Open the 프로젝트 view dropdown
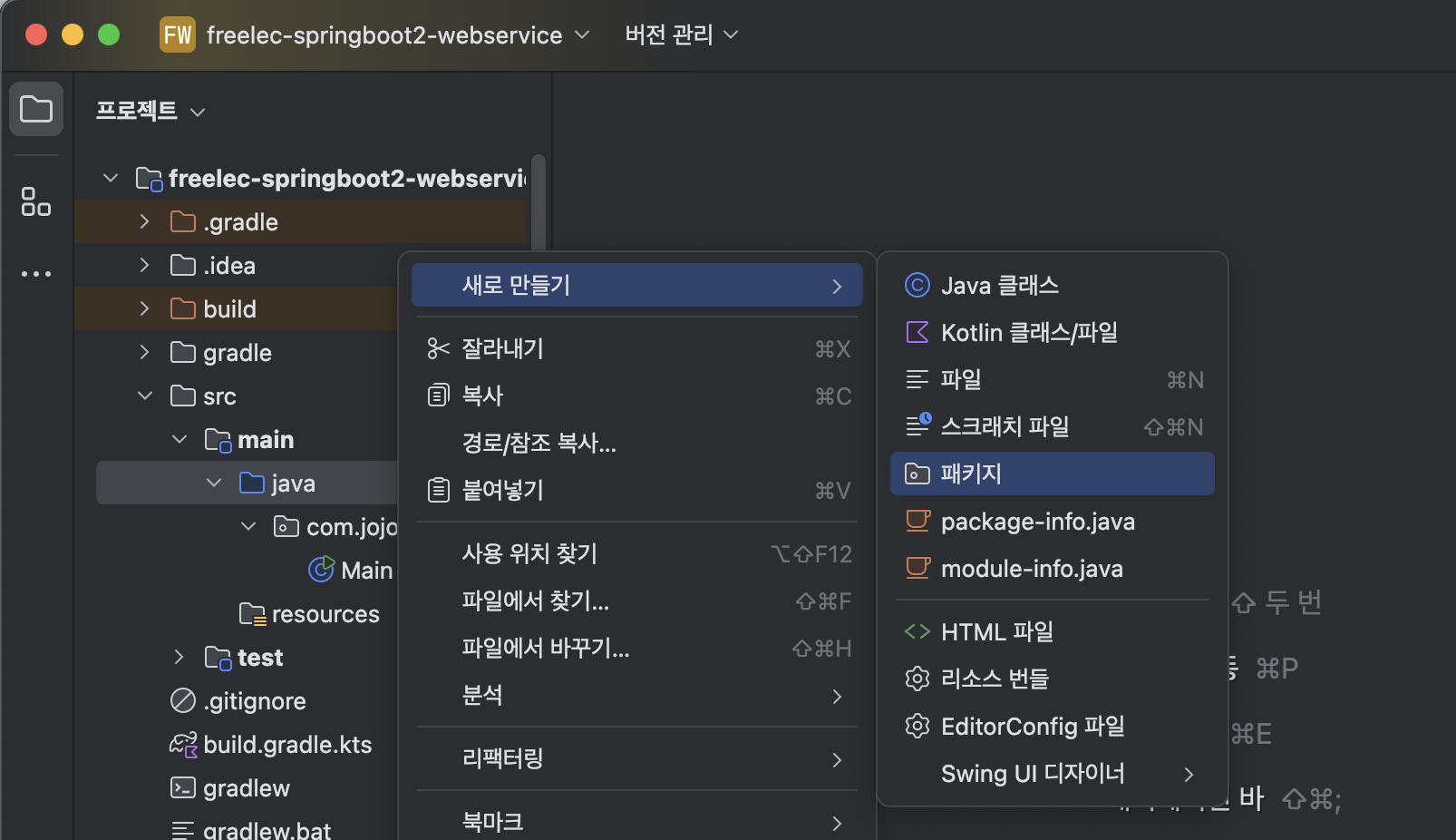The image size is (1456, 840). [151, 111]
